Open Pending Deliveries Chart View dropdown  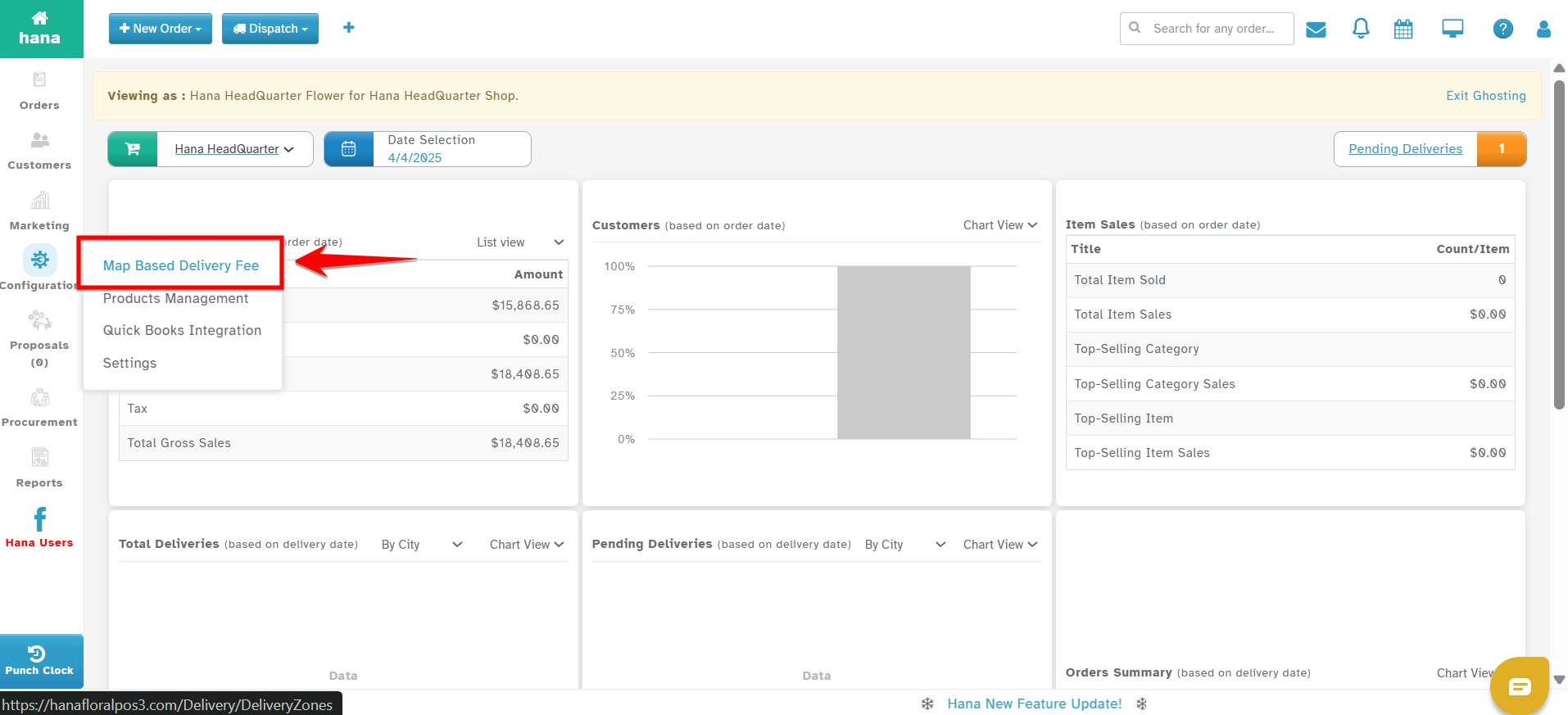(1000, 545)
